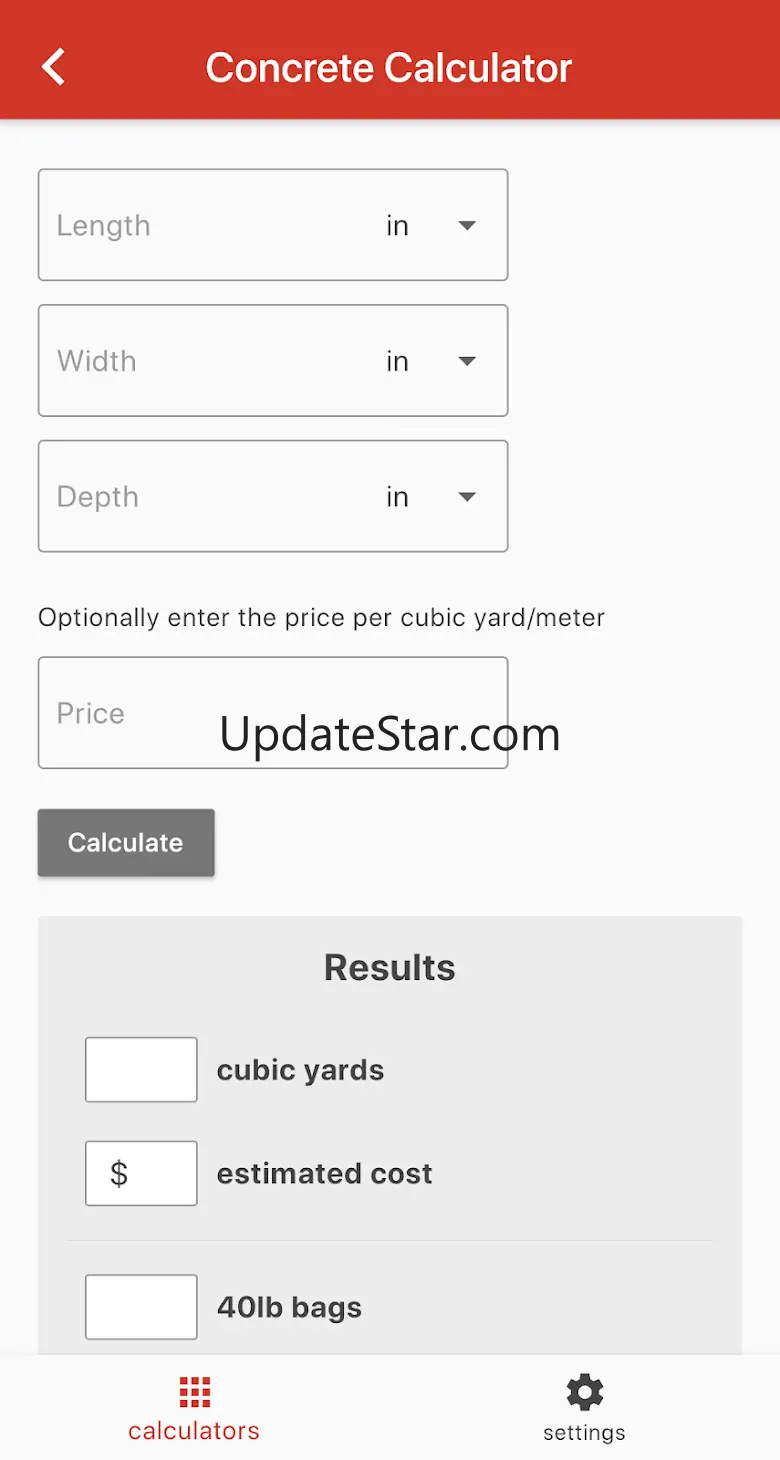Switch to the calculators tab label
This screenshot has height=1460, width=780.
click(194, 1431)
